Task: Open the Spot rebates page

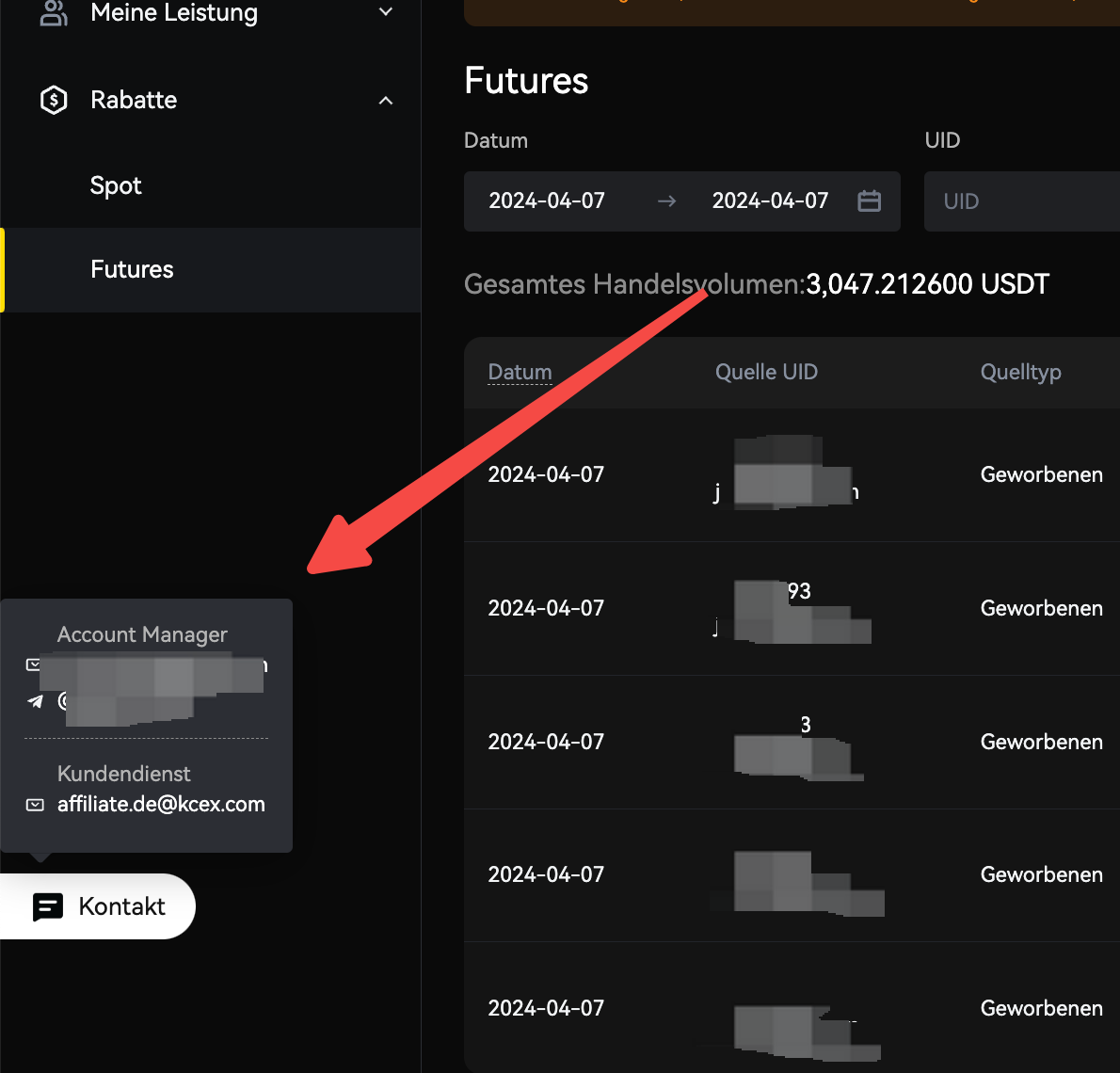Action: (x=116, y=185)
